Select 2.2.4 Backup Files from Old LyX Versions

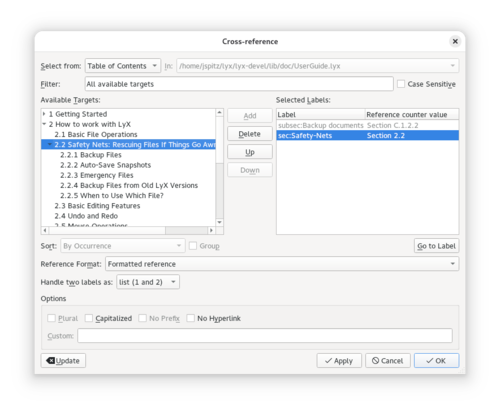coord(129,185)
